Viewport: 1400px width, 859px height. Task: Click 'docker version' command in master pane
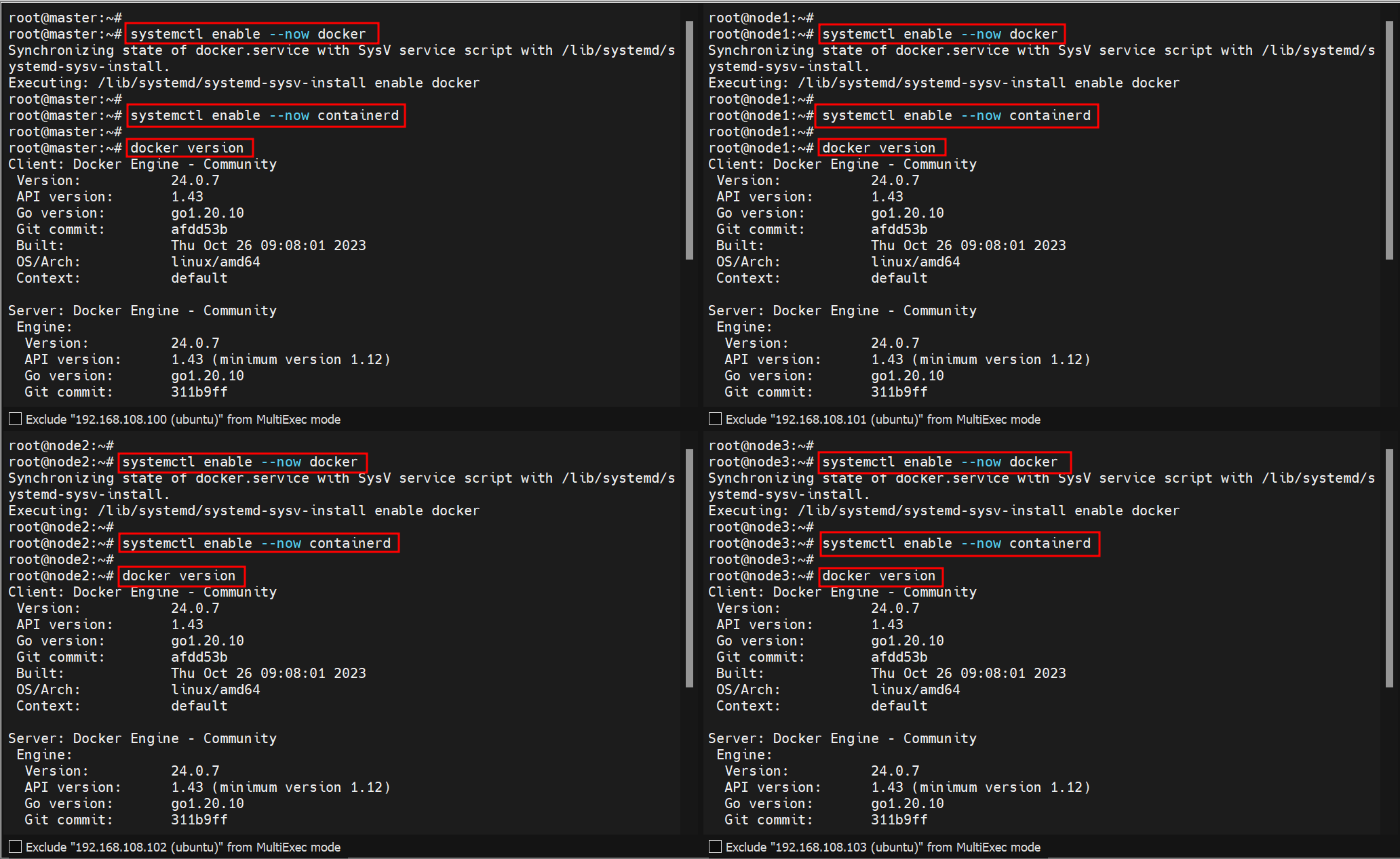[187, 148]
